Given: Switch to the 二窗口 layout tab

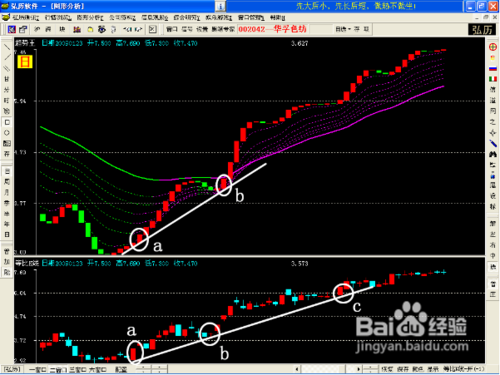Looking at the screenshot, I should pyautogui.click(x=58, y=369).
